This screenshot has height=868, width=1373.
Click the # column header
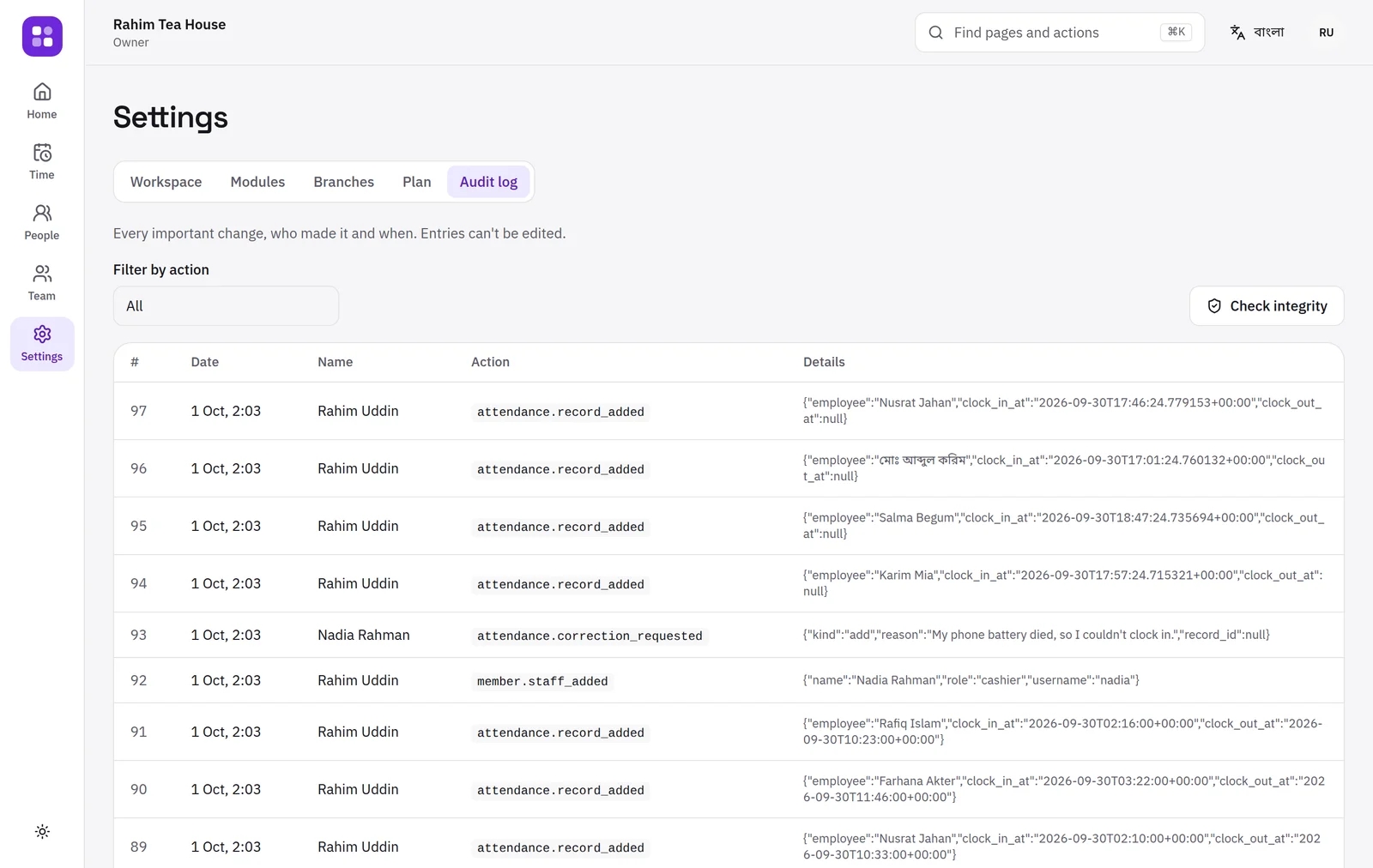pos(135,362)
